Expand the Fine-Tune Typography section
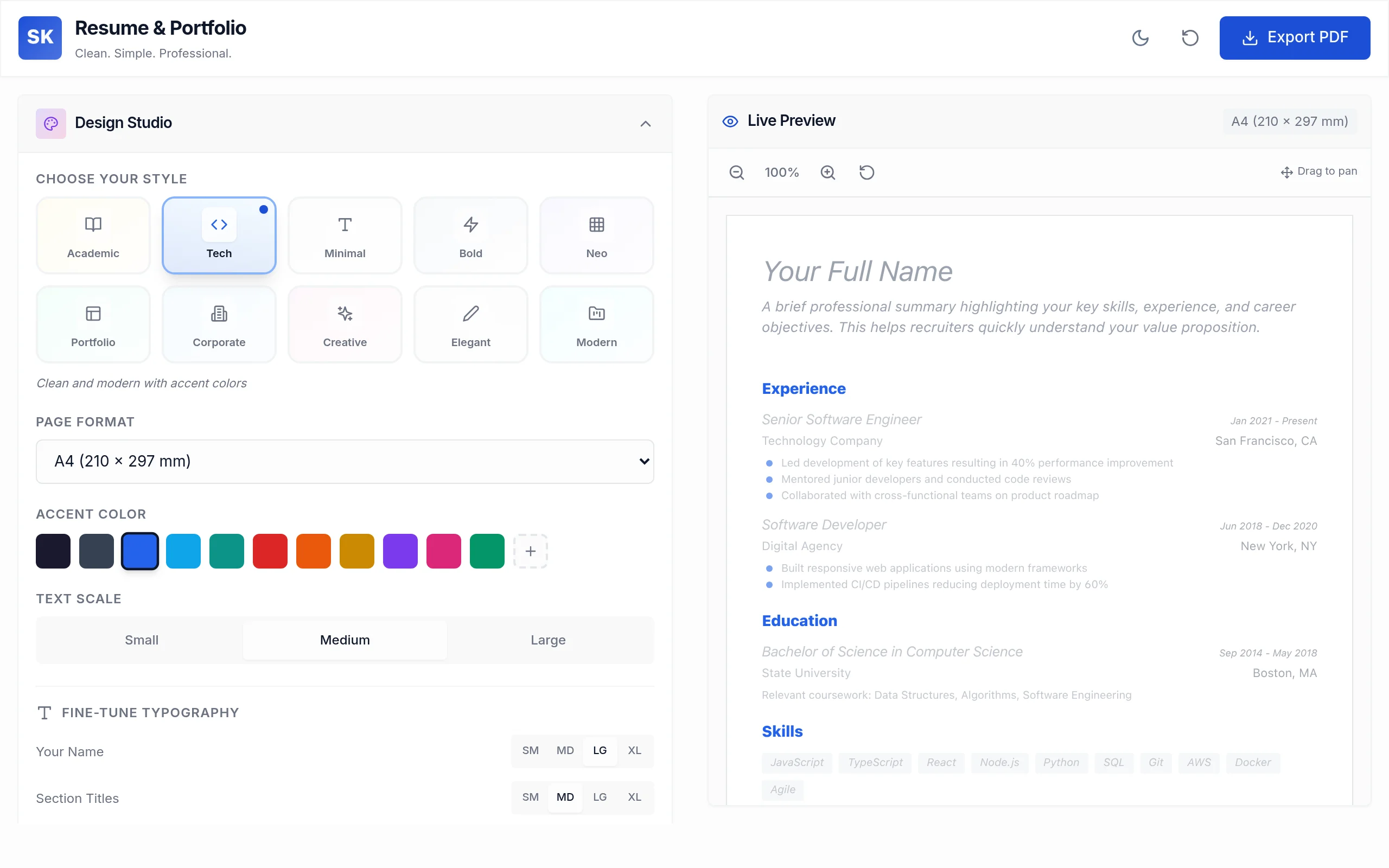 pyautogui.click(x=138, y=712)
